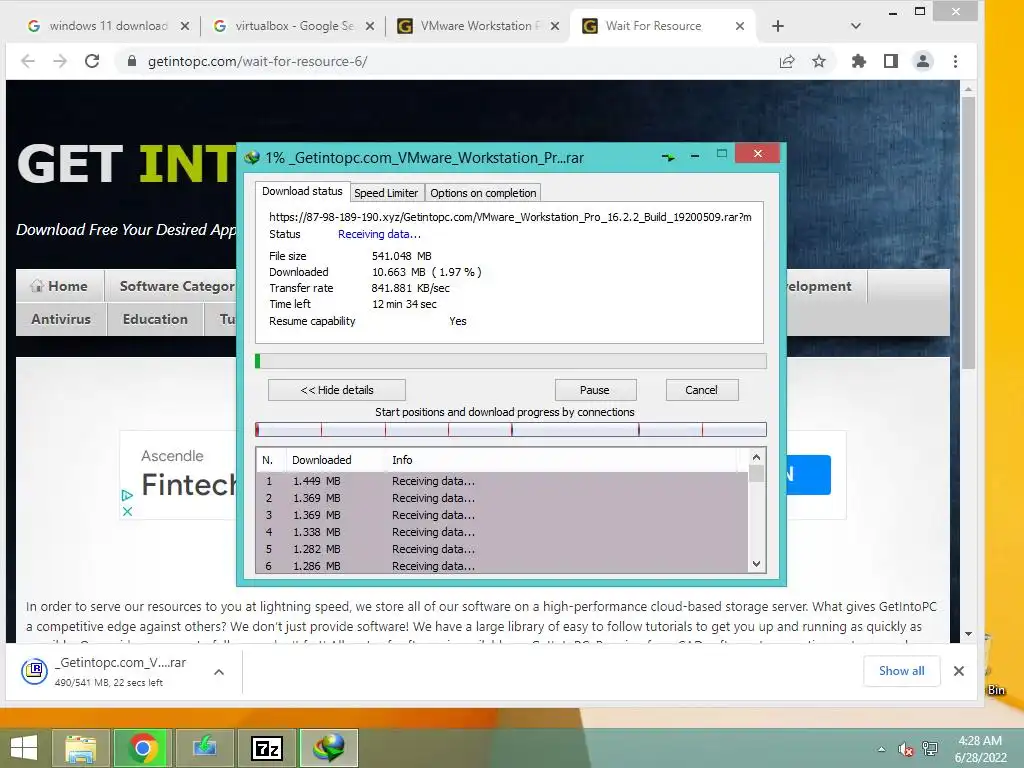Image resolution: width=1024 pixels, height=768 pixels.
Task: Click Internet Download Manager taskbar icon
Action: 328,748
